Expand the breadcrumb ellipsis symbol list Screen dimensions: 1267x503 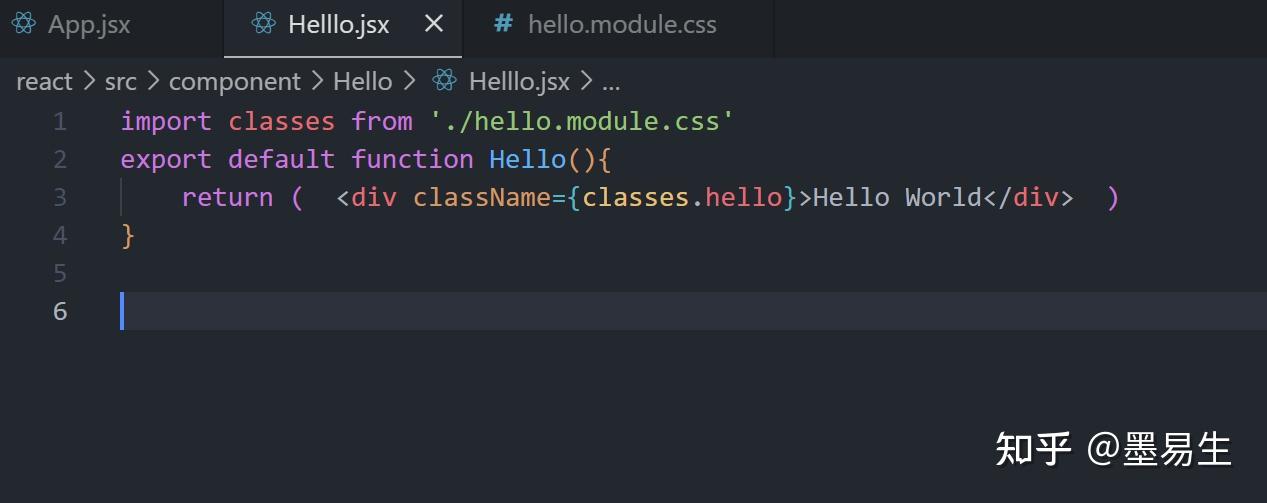(611, 82)
